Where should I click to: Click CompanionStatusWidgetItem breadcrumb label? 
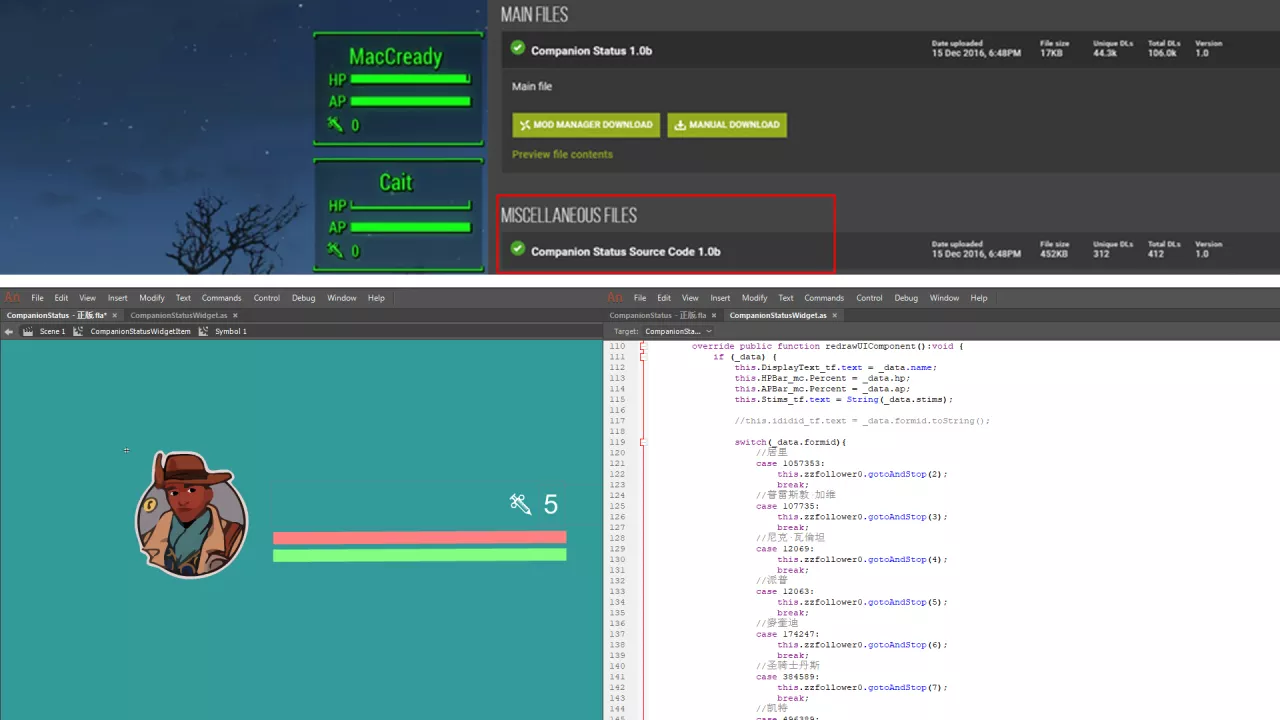click(x=140, y=331)
